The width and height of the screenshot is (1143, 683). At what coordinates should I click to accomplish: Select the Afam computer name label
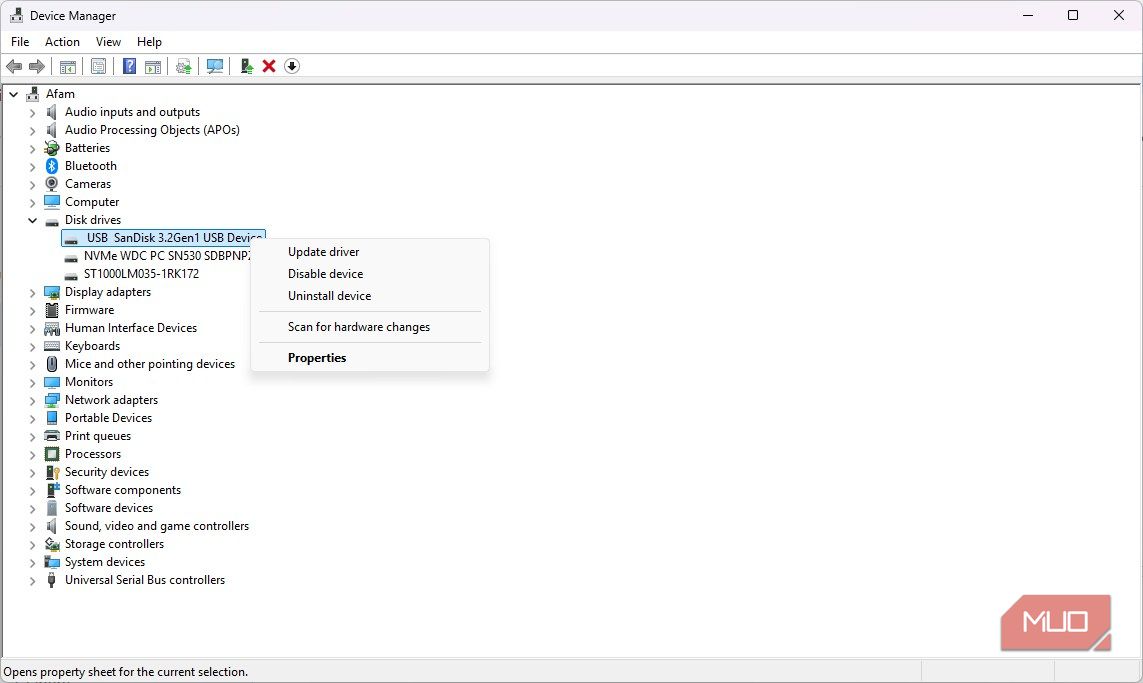[x=60, y=94]
